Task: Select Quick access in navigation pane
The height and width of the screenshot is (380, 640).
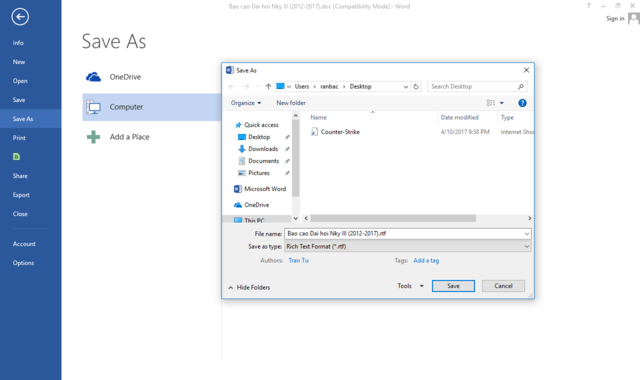Action: click(x=261, y=125)
